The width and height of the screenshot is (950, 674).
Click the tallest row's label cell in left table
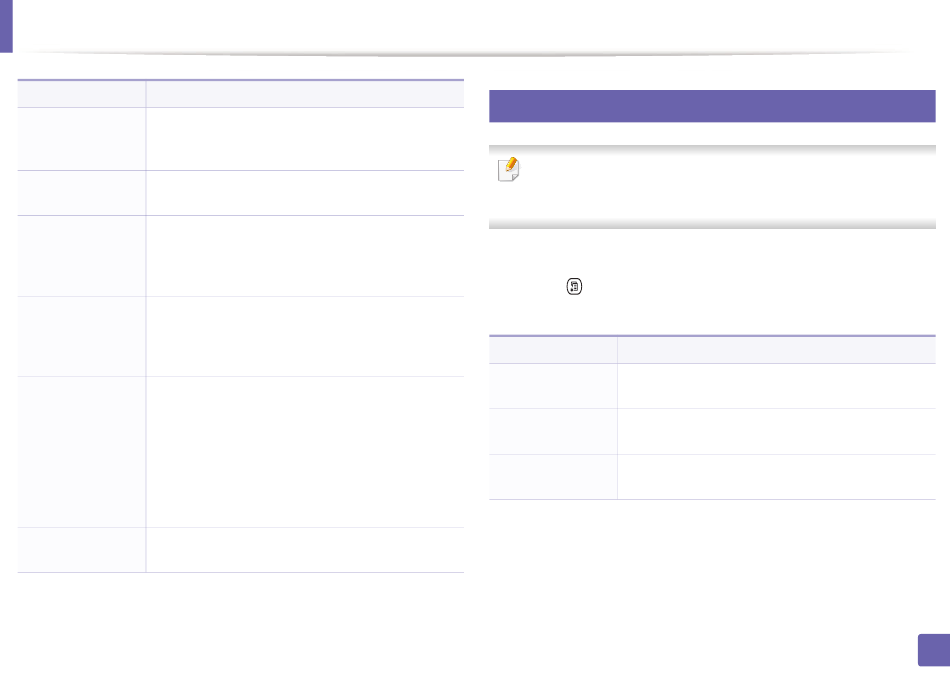[x=81, y=452]
